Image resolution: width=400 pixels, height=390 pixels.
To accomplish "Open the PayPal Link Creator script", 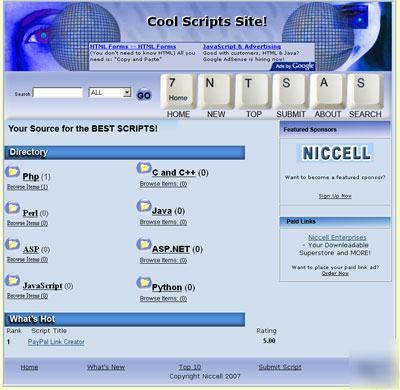I will click(56, 342).
